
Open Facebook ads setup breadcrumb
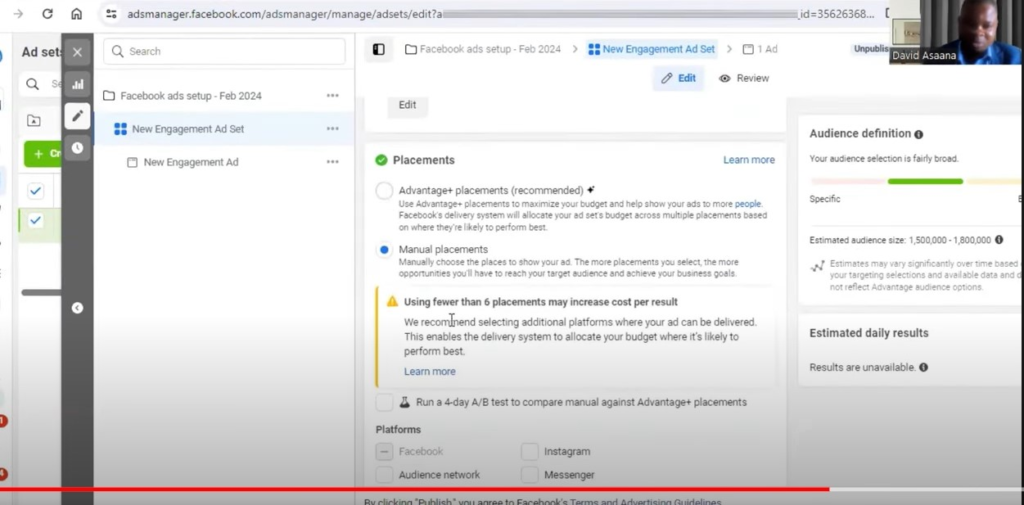[x=483, y=49]
